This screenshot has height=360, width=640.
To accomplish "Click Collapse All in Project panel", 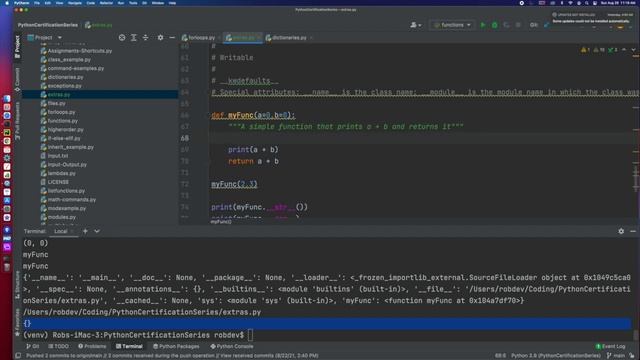I will coord(145,38).
